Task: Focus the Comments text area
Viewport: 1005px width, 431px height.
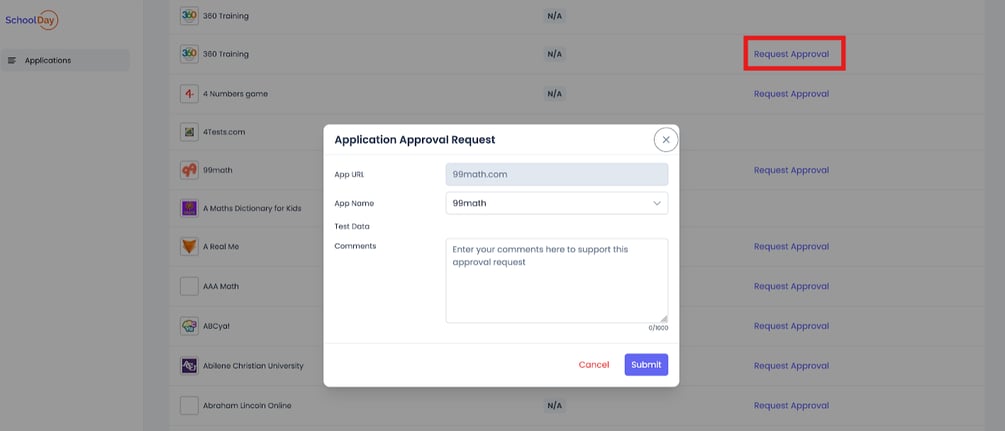Action: pos(556,281)
